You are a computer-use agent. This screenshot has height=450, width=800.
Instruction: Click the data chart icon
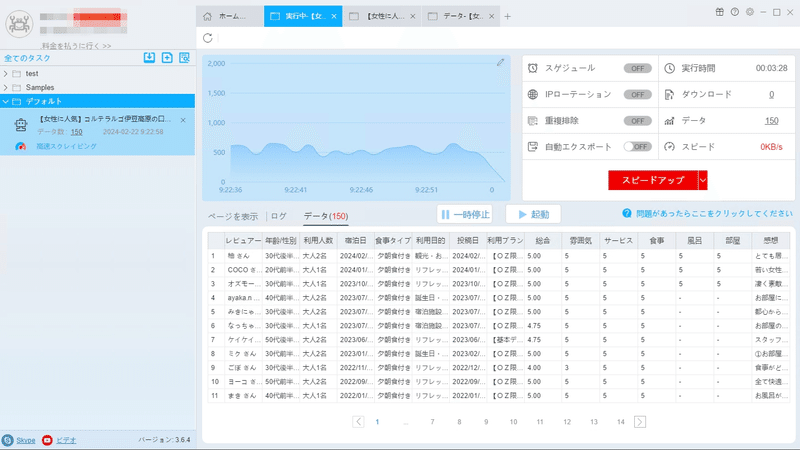pos(669,121)
